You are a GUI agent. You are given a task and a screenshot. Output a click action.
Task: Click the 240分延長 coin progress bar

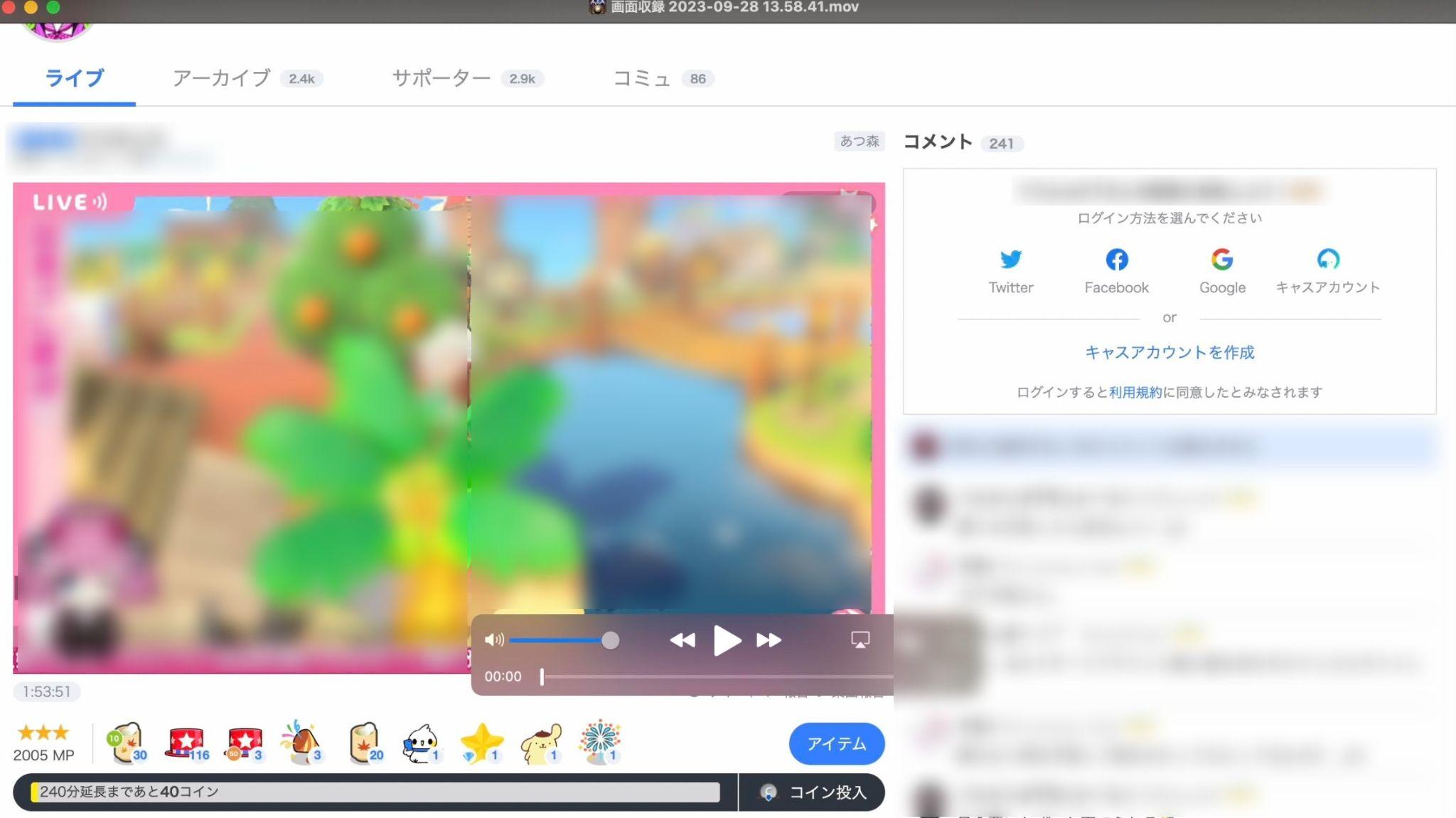click(375, 792)
